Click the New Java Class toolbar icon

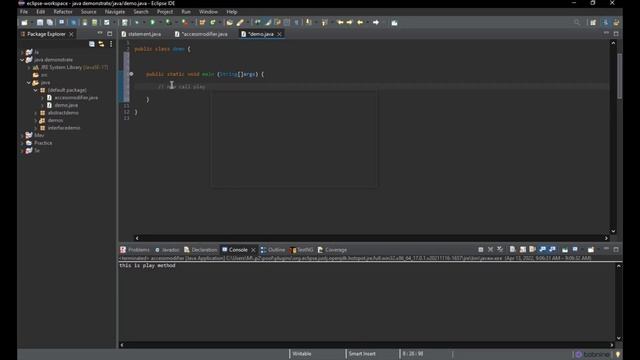(213, 22)
